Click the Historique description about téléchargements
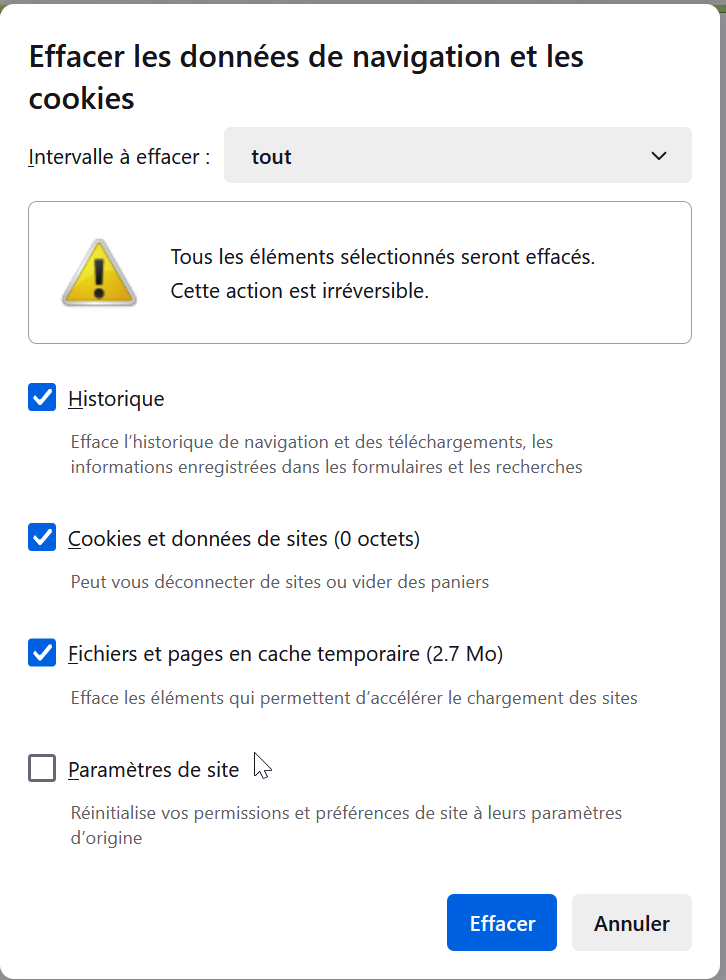Image resolution: width=726 pixels, height=980 pixels. click(326, 454)
